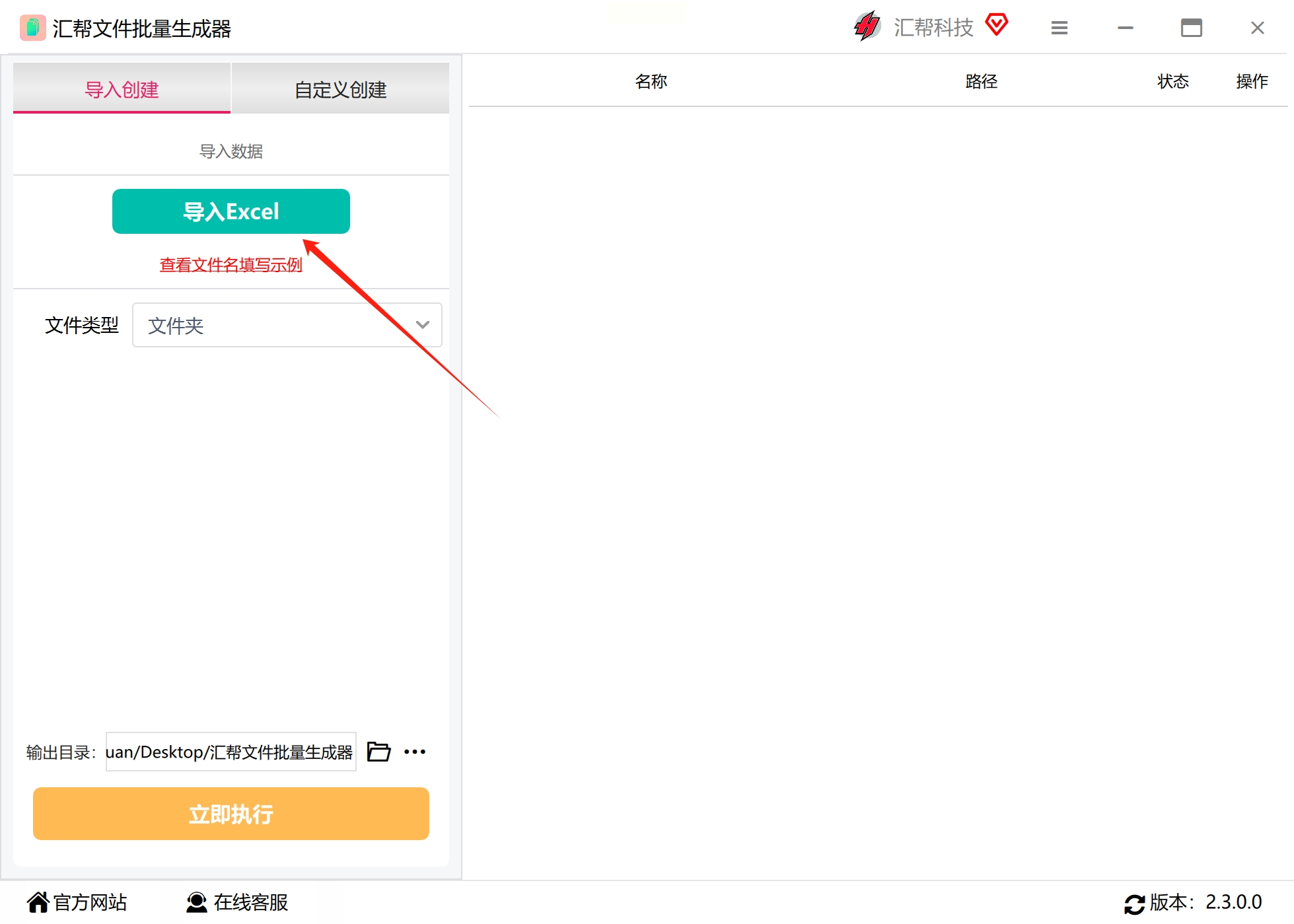Click the 汇帮科技 lightning logo icon
The width and height of the screenshot is (1294, 924).
(867, 26)
